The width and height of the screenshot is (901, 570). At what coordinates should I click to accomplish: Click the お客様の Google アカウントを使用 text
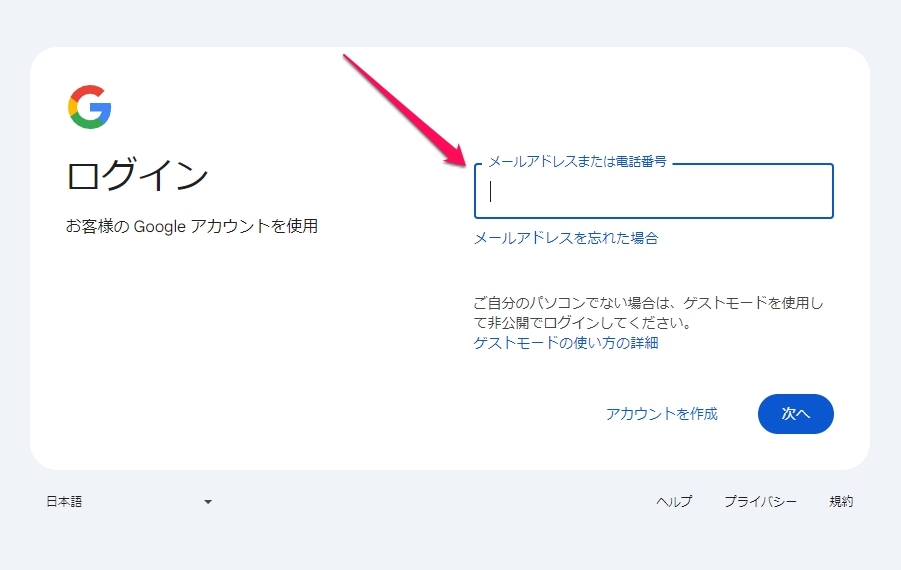coord(192,226)
